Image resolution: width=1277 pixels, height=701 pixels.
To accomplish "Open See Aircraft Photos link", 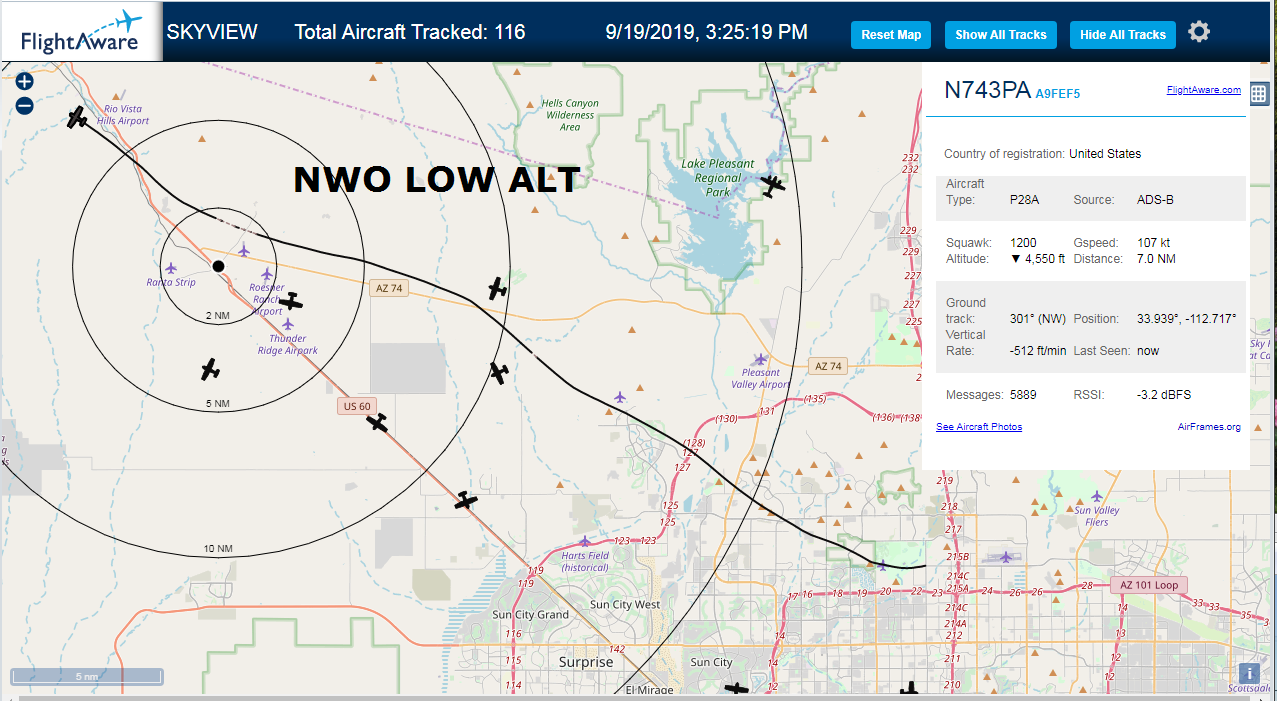I will tap(979, 427).
